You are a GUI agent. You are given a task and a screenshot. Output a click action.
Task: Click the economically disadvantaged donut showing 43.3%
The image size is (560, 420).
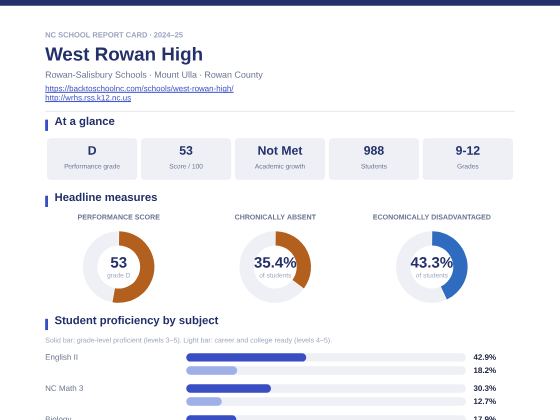[431, 267]
